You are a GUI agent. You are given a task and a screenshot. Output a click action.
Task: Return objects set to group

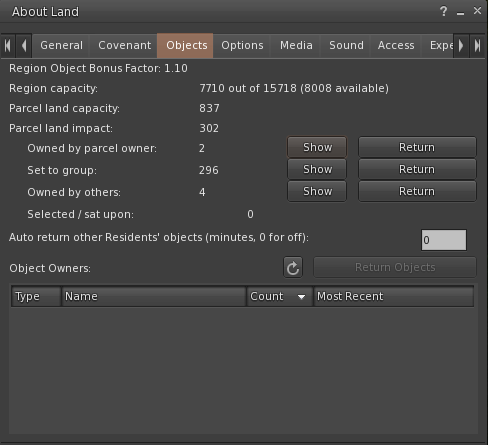[x=417, y=169]
